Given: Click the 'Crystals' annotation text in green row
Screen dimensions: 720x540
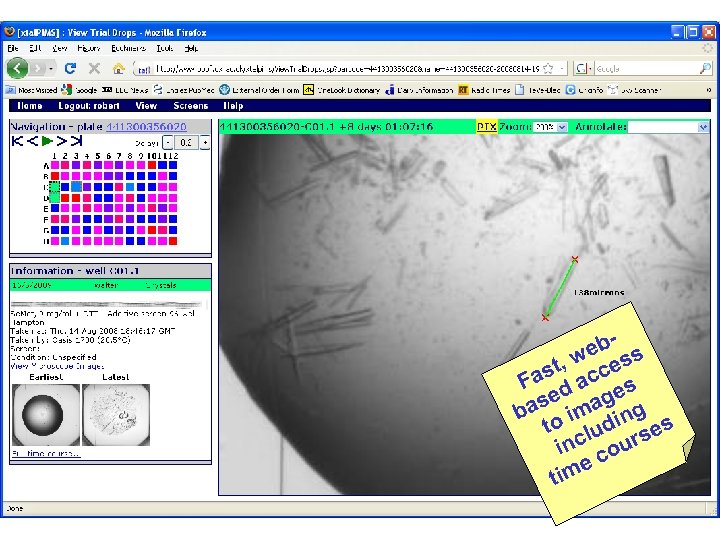Looking at the screenshot, I should [x=161, y=285].
